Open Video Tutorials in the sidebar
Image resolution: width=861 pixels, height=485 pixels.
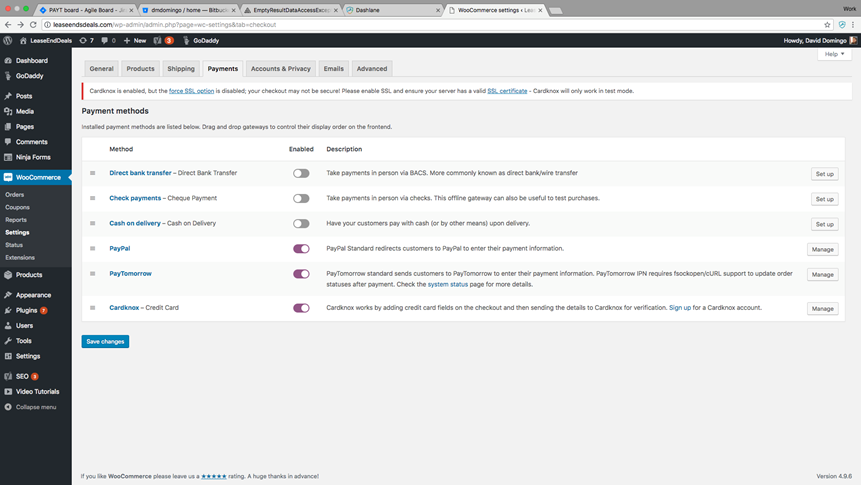(x=36, y=392)
